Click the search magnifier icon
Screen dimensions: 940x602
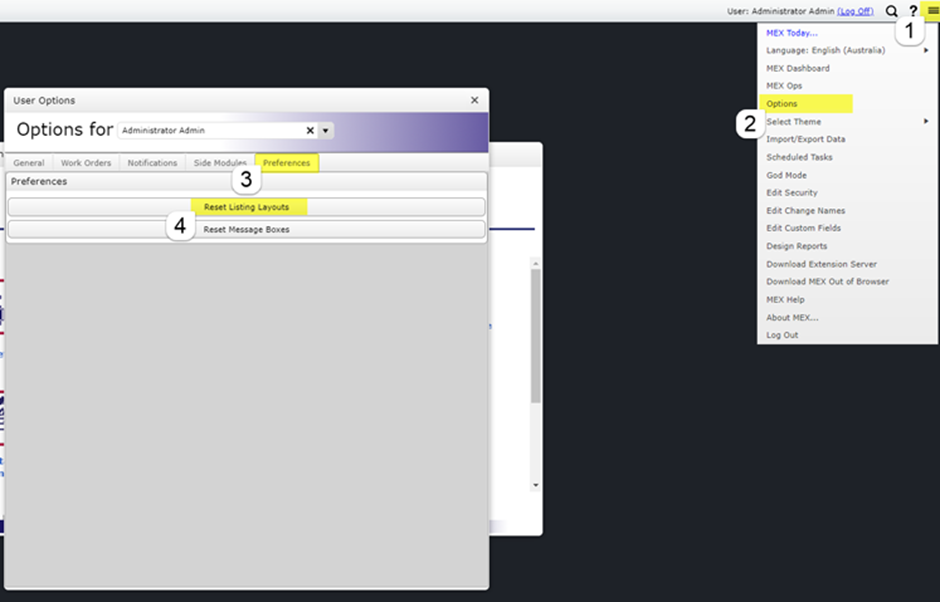coord(892,11)
